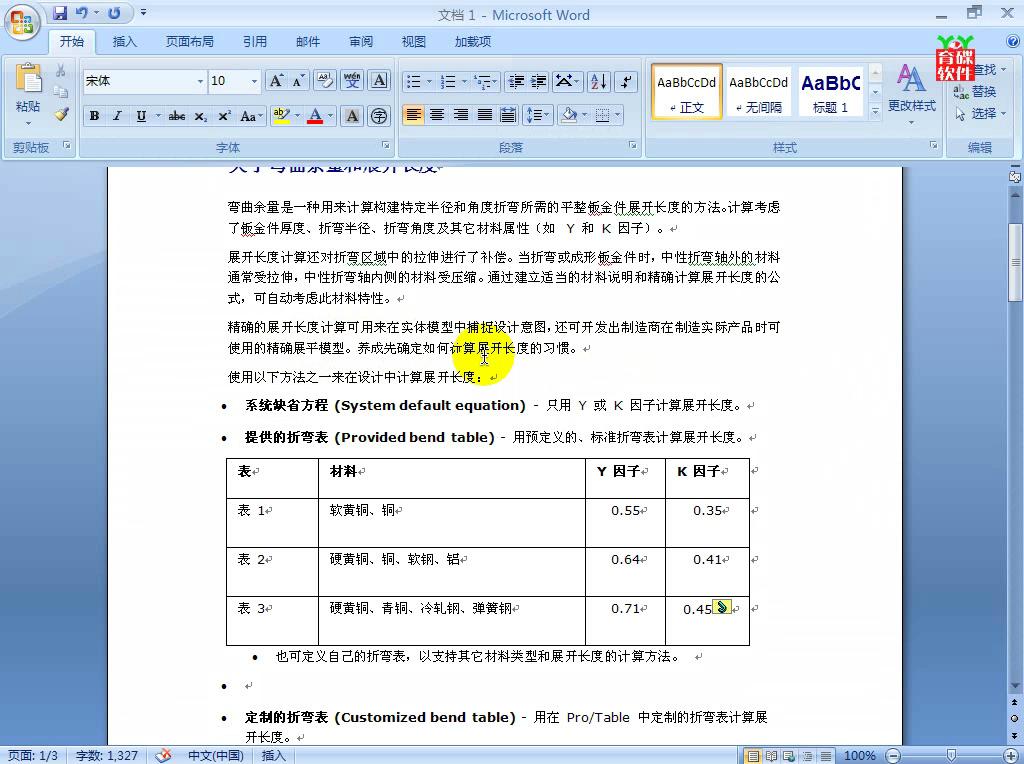Undo the last action
Image resolution: width=1024 pixels, height=764 pixels.
[82, 13]
